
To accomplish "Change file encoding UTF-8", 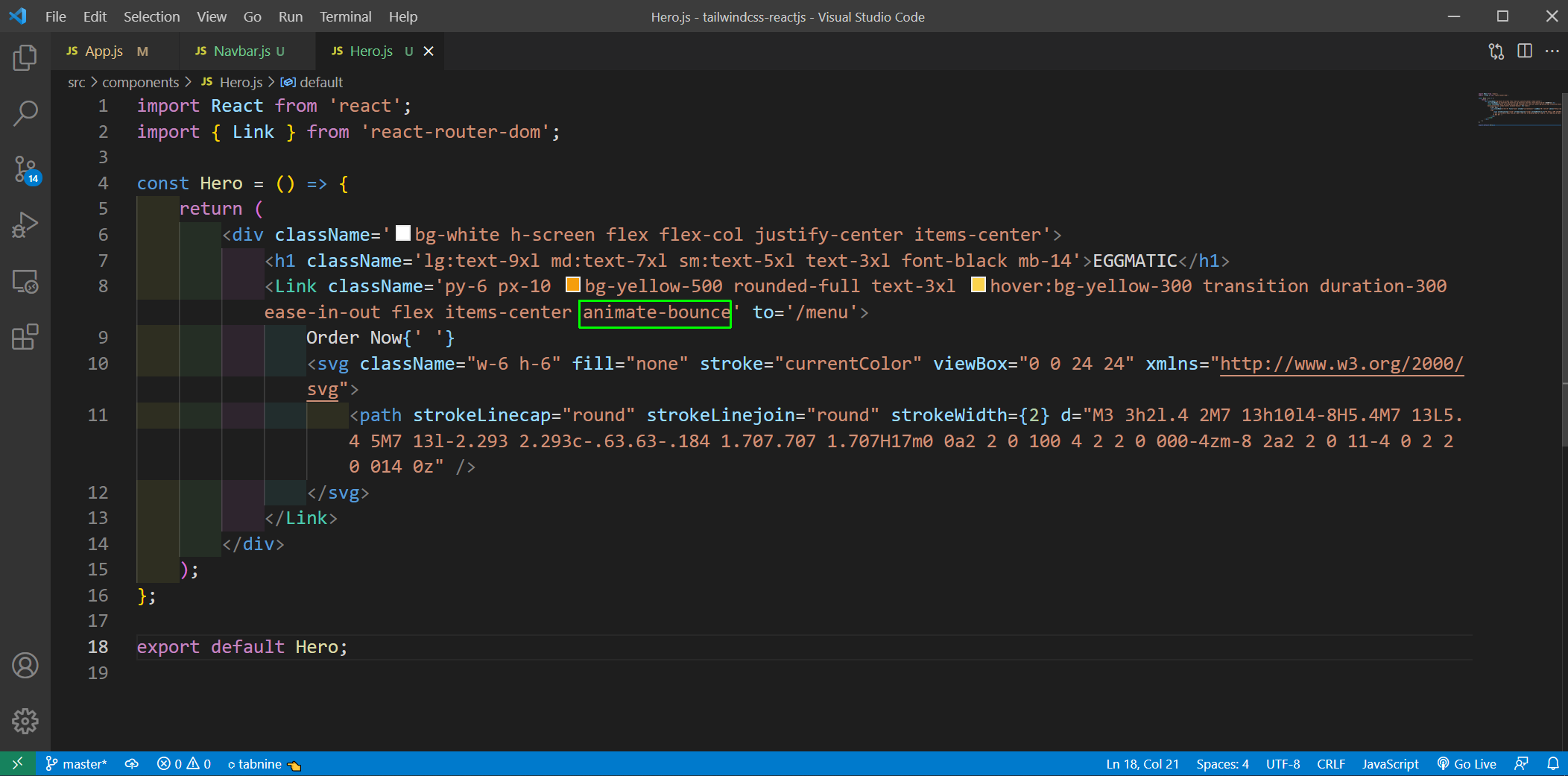I will pos(1283,763).
